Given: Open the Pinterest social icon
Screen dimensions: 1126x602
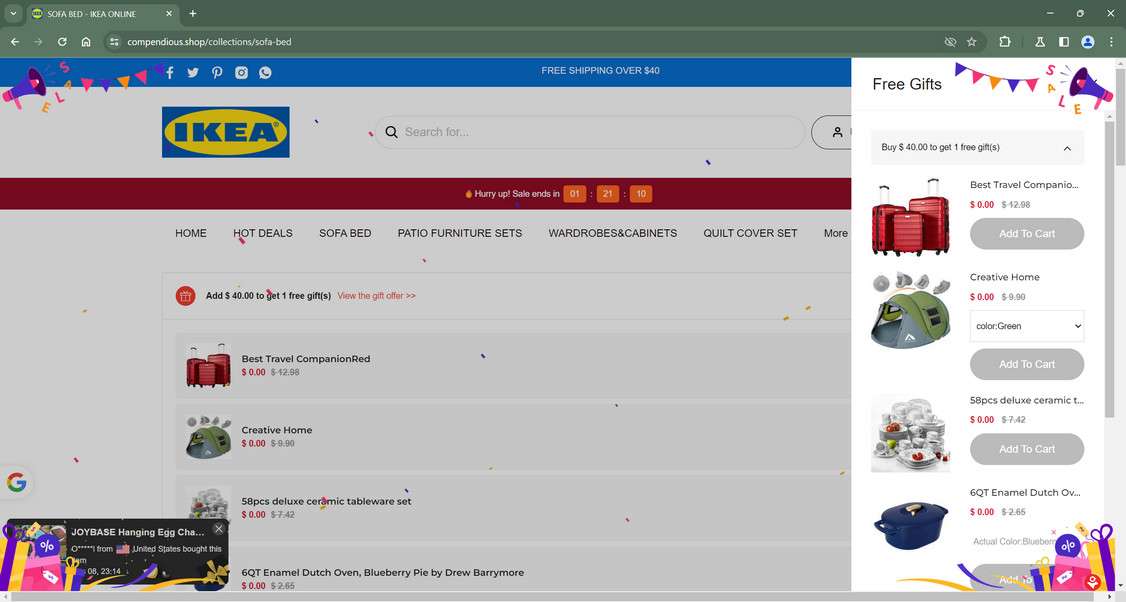Looking at the screenshot, I should tap(217, 73).
